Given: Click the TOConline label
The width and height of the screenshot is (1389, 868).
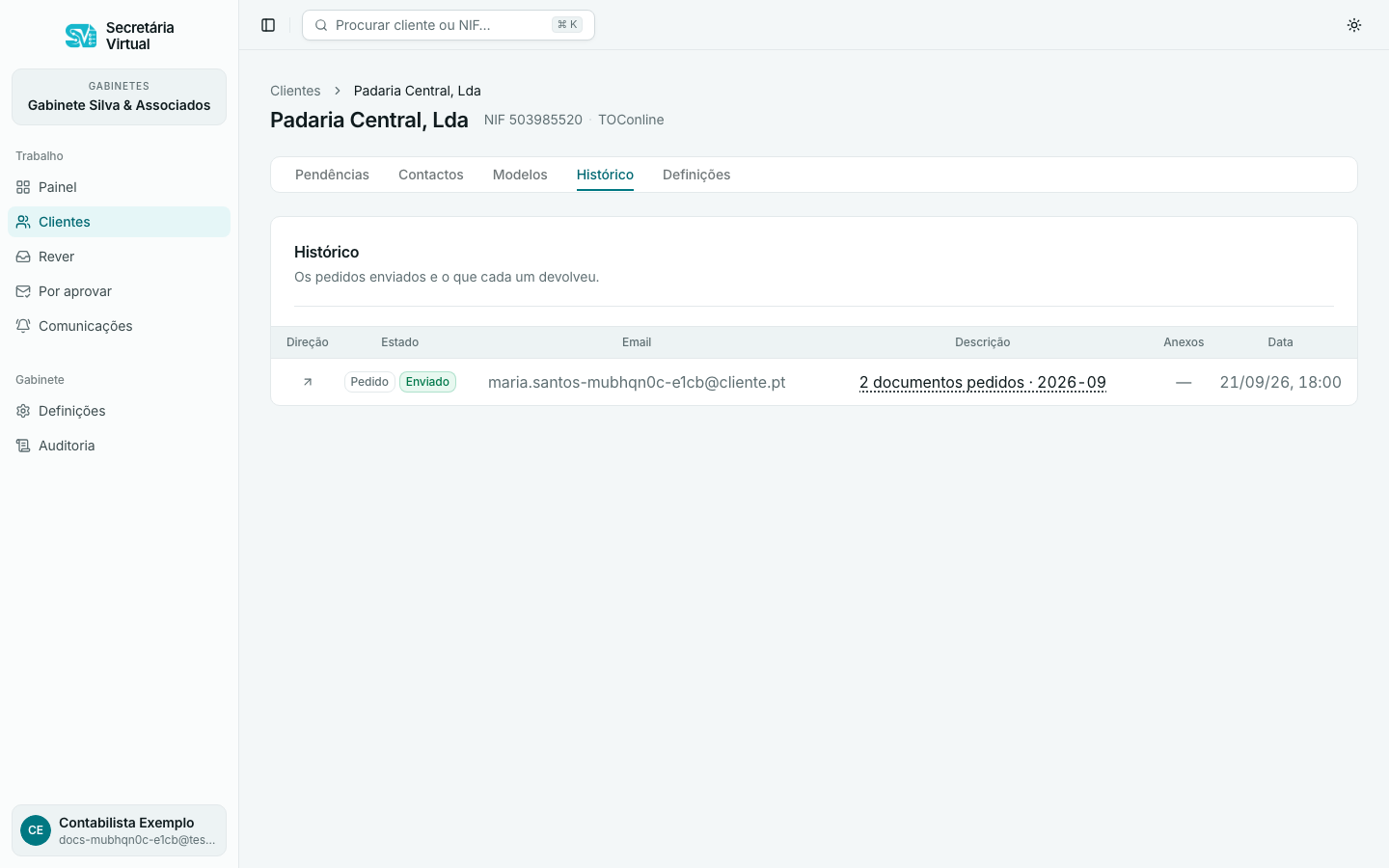Looking at the screenshot, I should [x=631, y=120].
